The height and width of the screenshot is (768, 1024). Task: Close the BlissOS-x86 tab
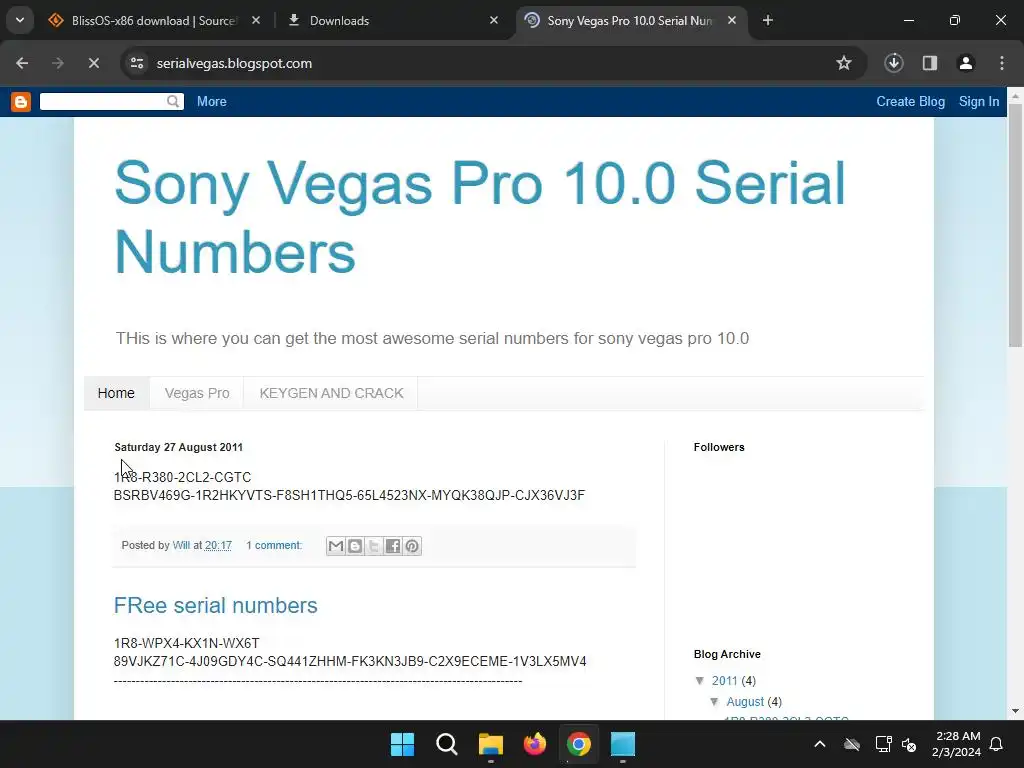256,21
